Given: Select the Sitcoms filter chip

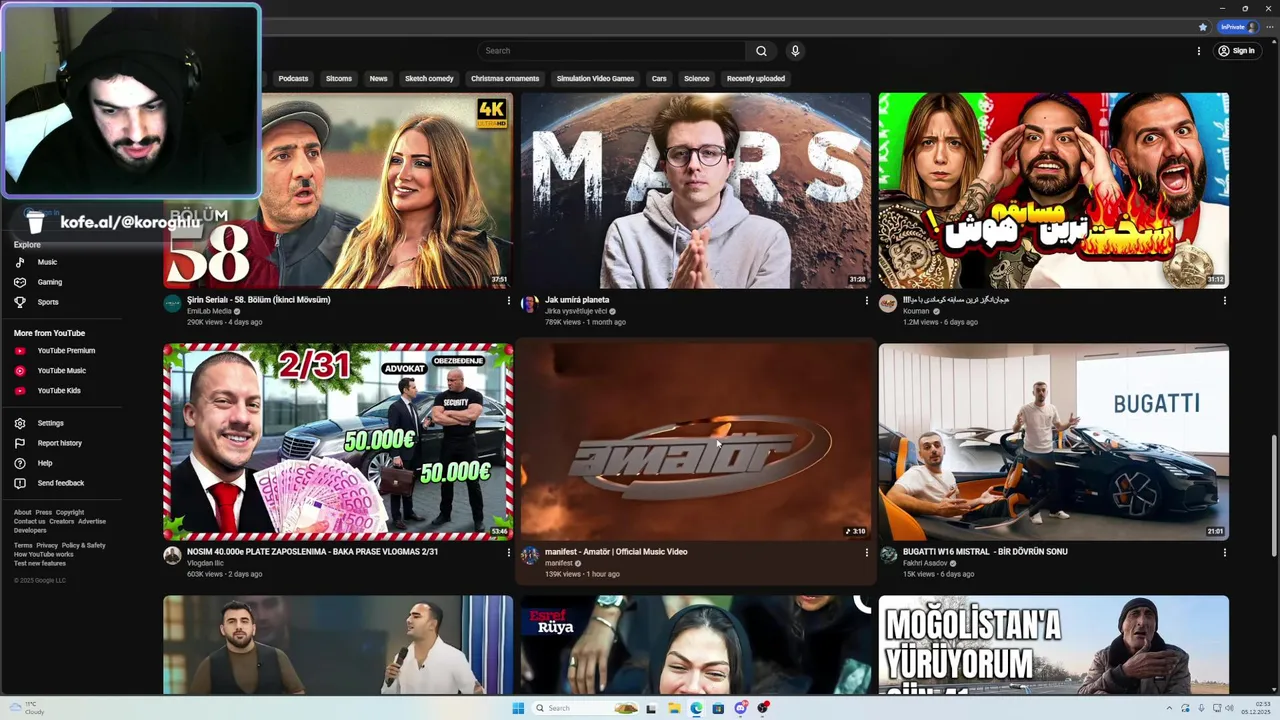Looking at the screenshot, I should click(339, 78).
